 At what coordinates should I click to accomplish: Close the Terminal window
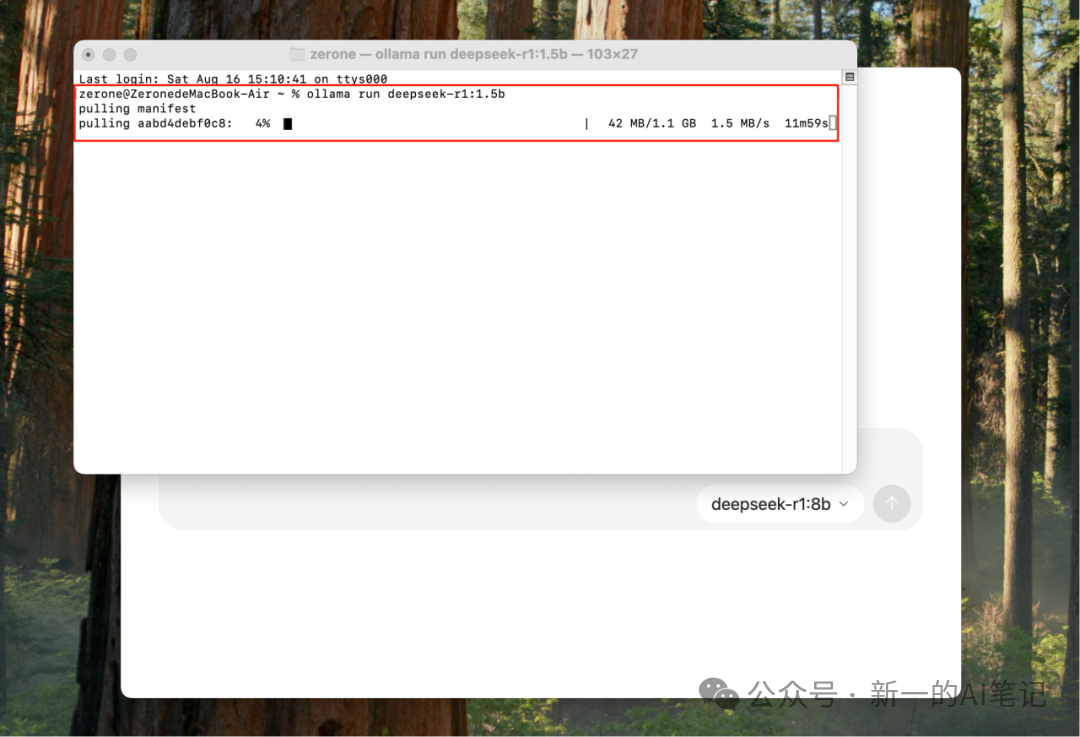[88, 54]
